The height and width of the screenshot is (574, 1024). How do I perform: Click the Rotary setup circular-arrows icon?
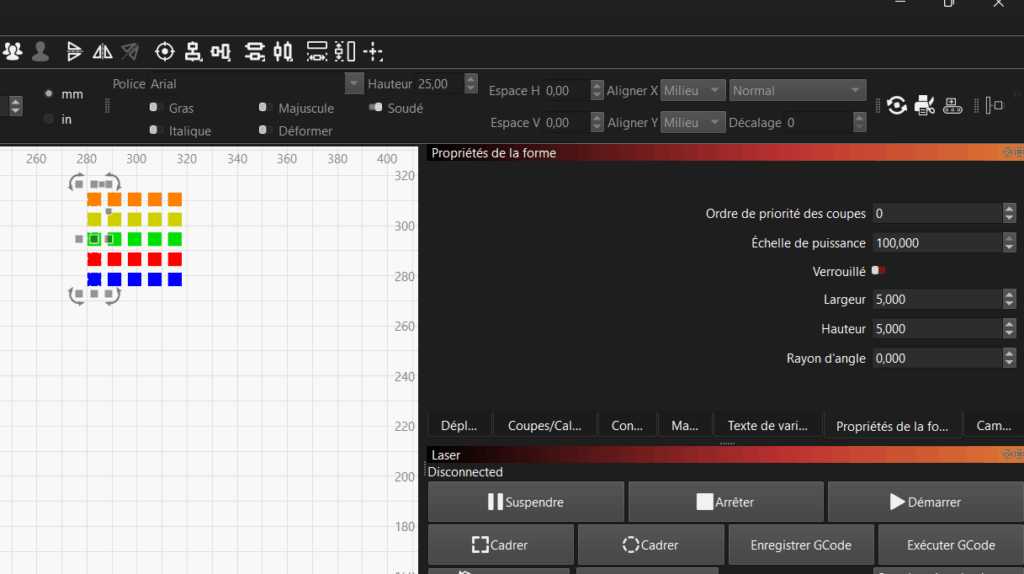[x=897, y=105]
